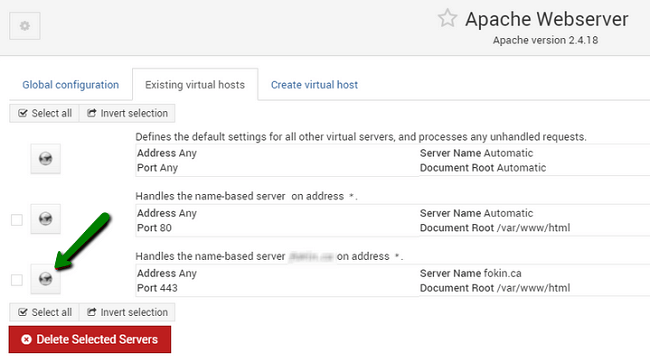Viewport: 650px width, 362px height.
Task: Click bottom Invert selection button
Action: click(127, 312)
